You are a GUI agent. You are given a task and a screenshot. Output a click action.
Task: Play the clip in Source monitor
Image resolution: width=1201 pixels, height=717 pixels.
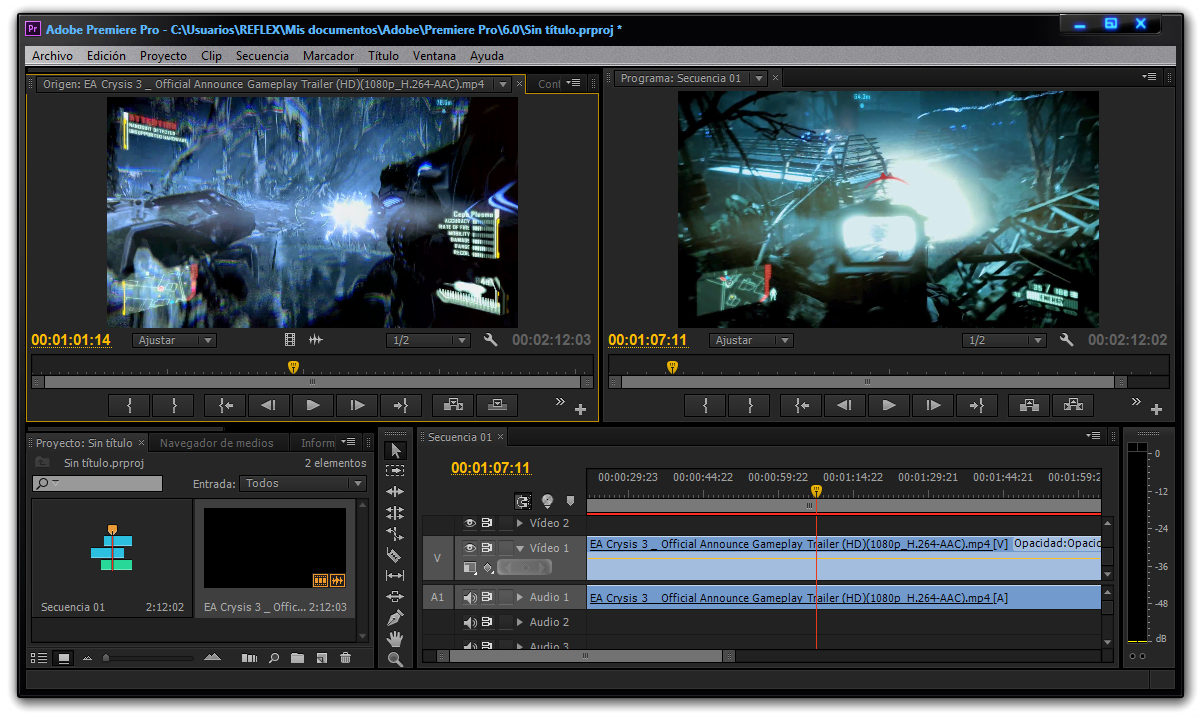[313, 405]
